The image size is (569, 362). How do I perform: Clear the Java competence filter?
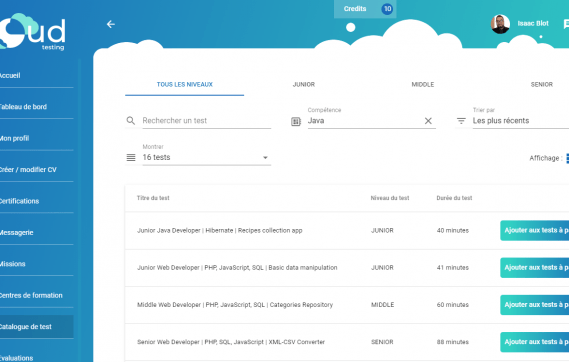(x=428, y=121)
